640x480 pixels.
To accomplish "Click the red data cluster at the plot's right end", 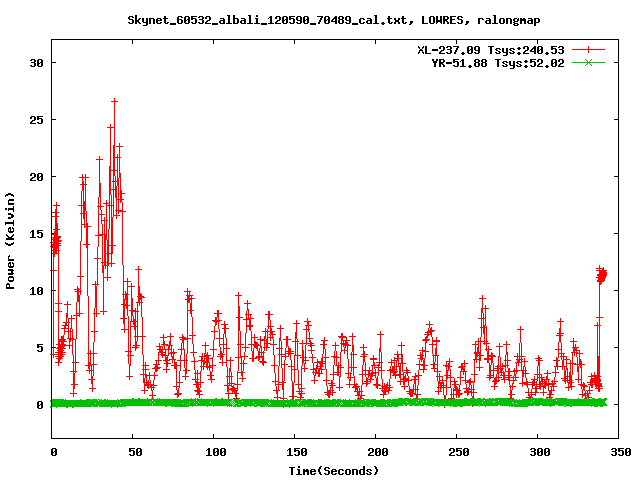I will pyautogui.click(x=602, y=276).
